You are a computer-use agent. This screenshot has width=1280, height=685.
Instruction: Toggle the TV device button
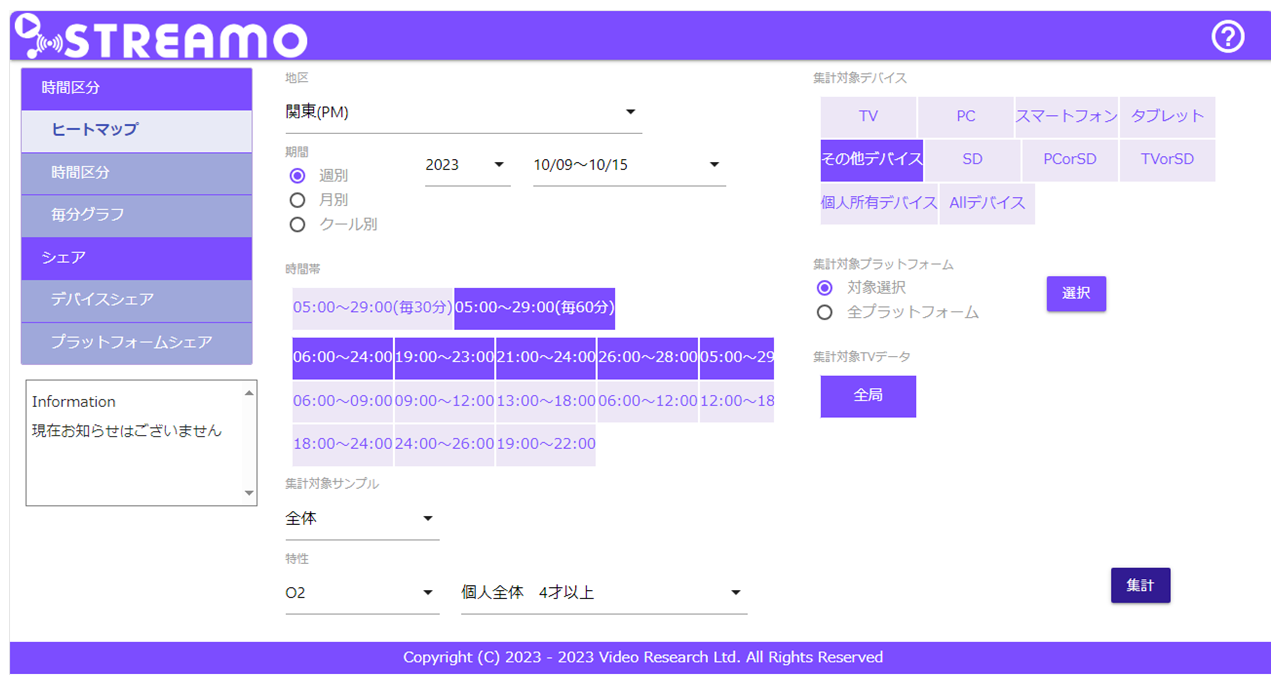tap(868, 117)
